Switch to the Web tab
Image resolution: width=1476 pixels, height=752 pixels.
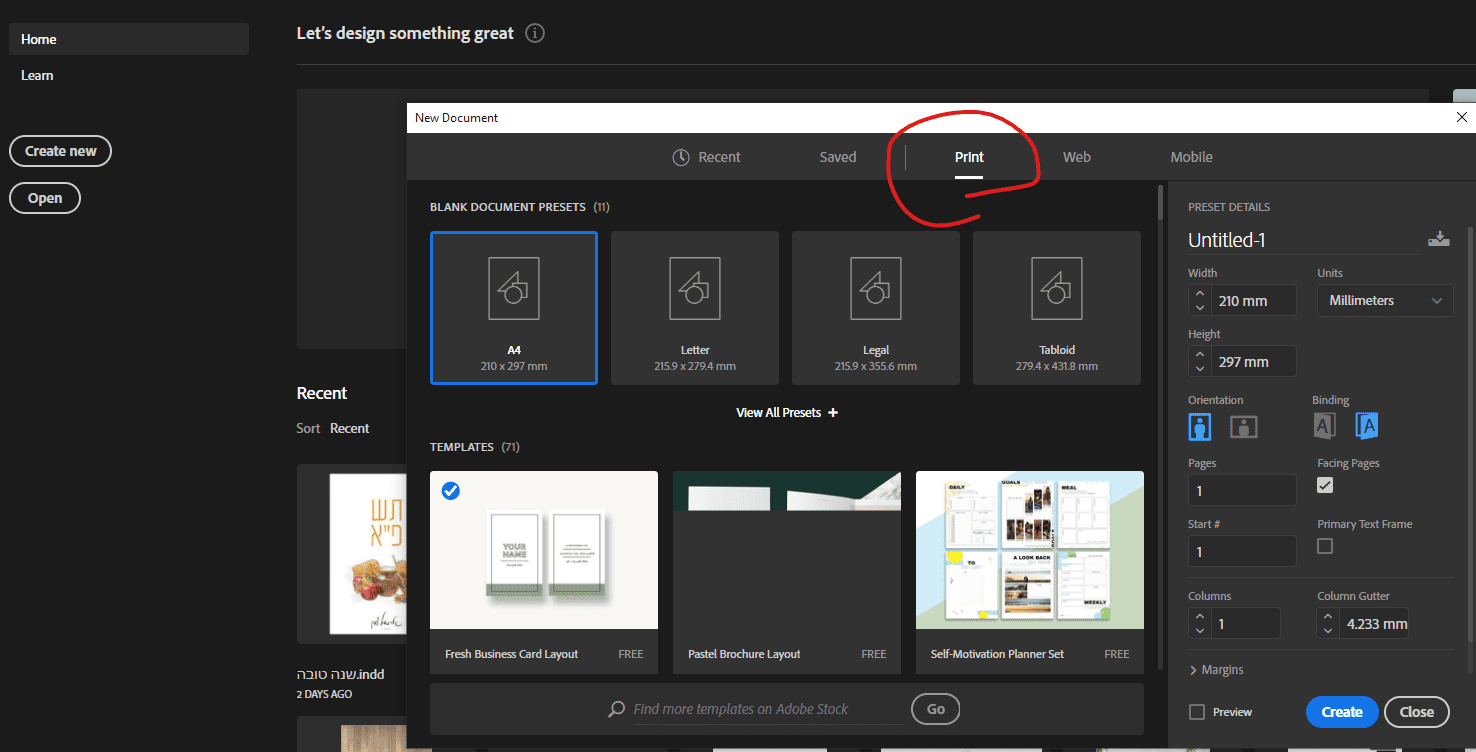(1077, 157)
